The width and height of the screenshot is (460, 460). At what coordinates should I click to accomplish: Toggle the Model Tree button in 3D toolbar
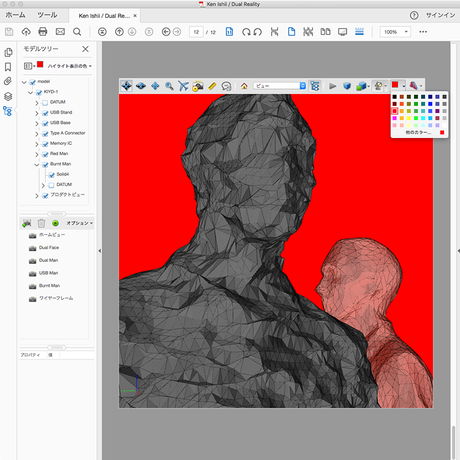tap(315, 86)
